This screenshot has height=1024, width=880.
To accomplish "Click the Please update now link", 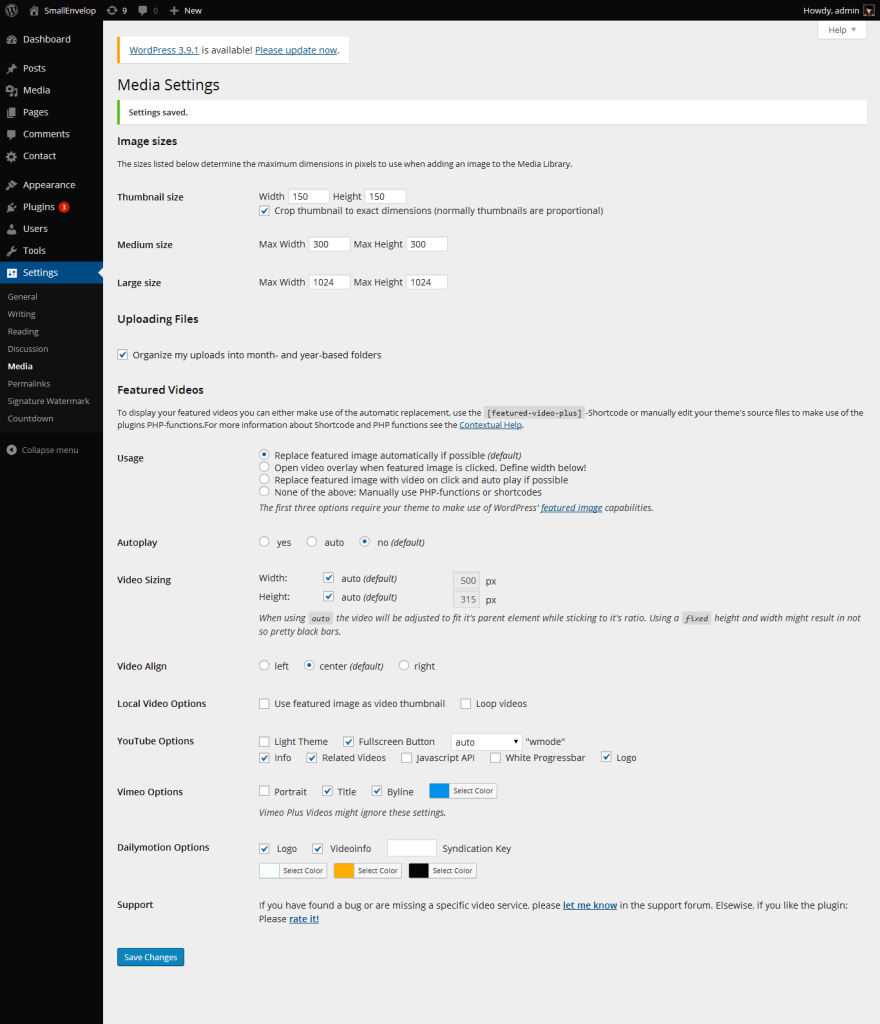I will pos(296,50).
